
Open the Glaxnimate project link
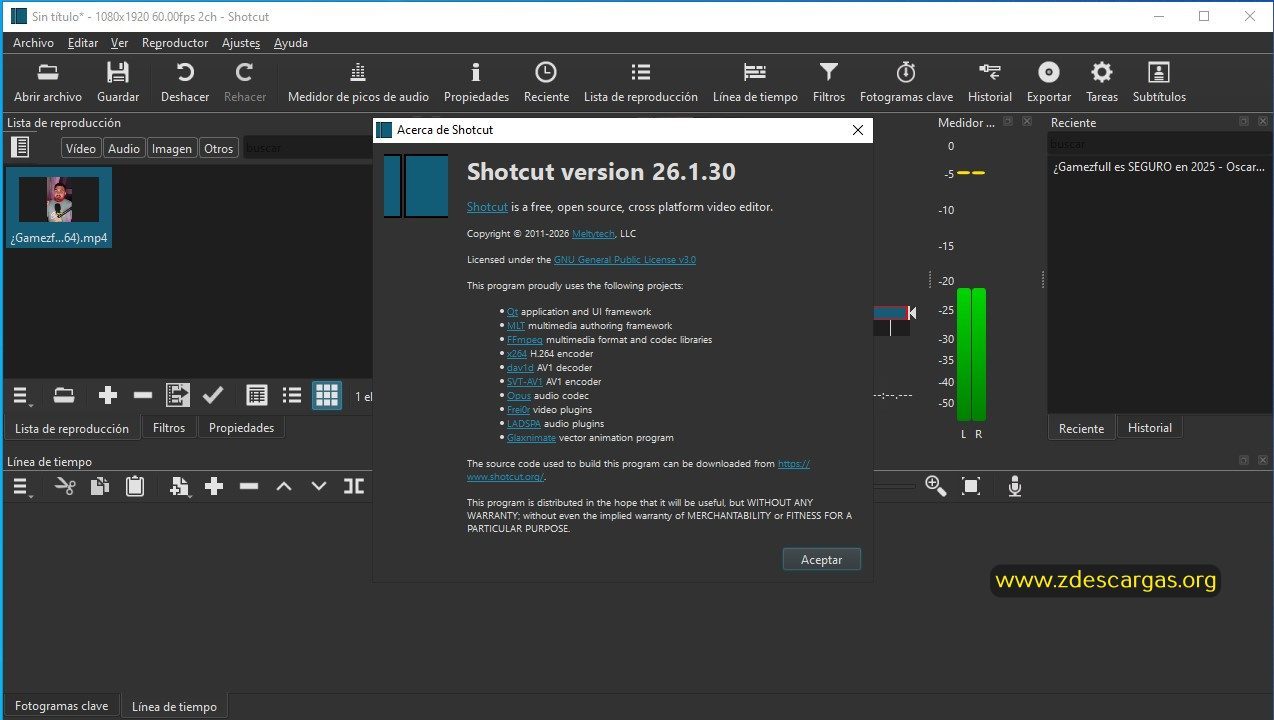(x=531, y=438)
